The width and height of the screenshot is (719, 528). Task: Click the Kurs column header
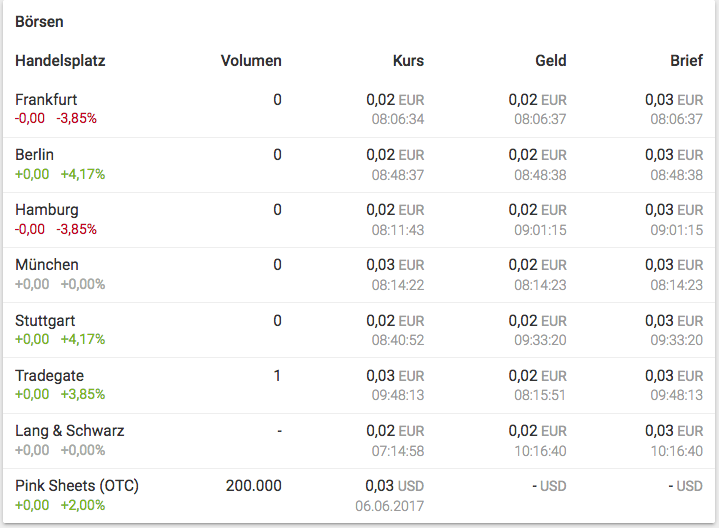(x=408, y=61)
